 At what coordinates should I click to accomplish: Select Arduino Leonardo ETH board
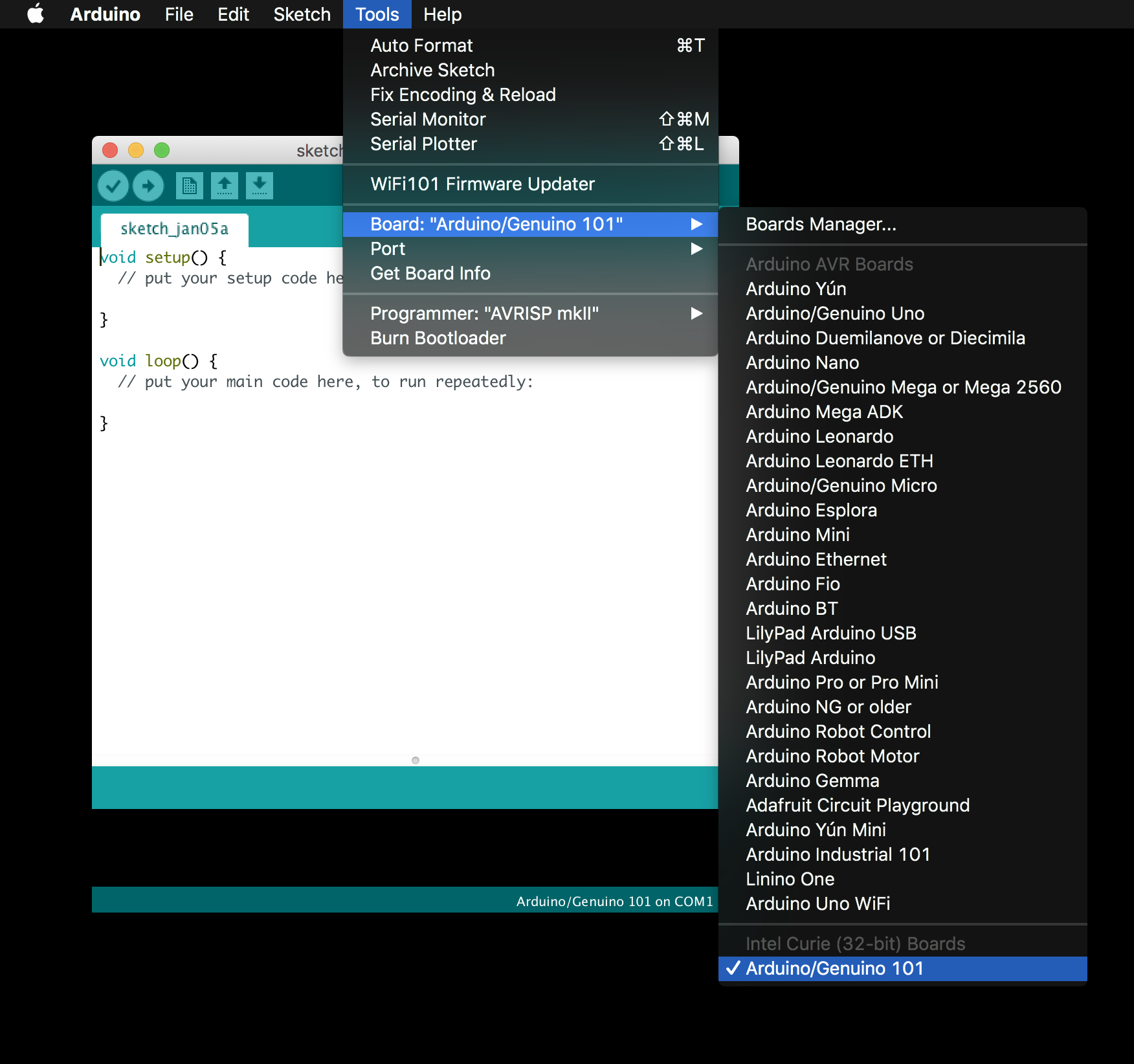(x=903, y=461)
